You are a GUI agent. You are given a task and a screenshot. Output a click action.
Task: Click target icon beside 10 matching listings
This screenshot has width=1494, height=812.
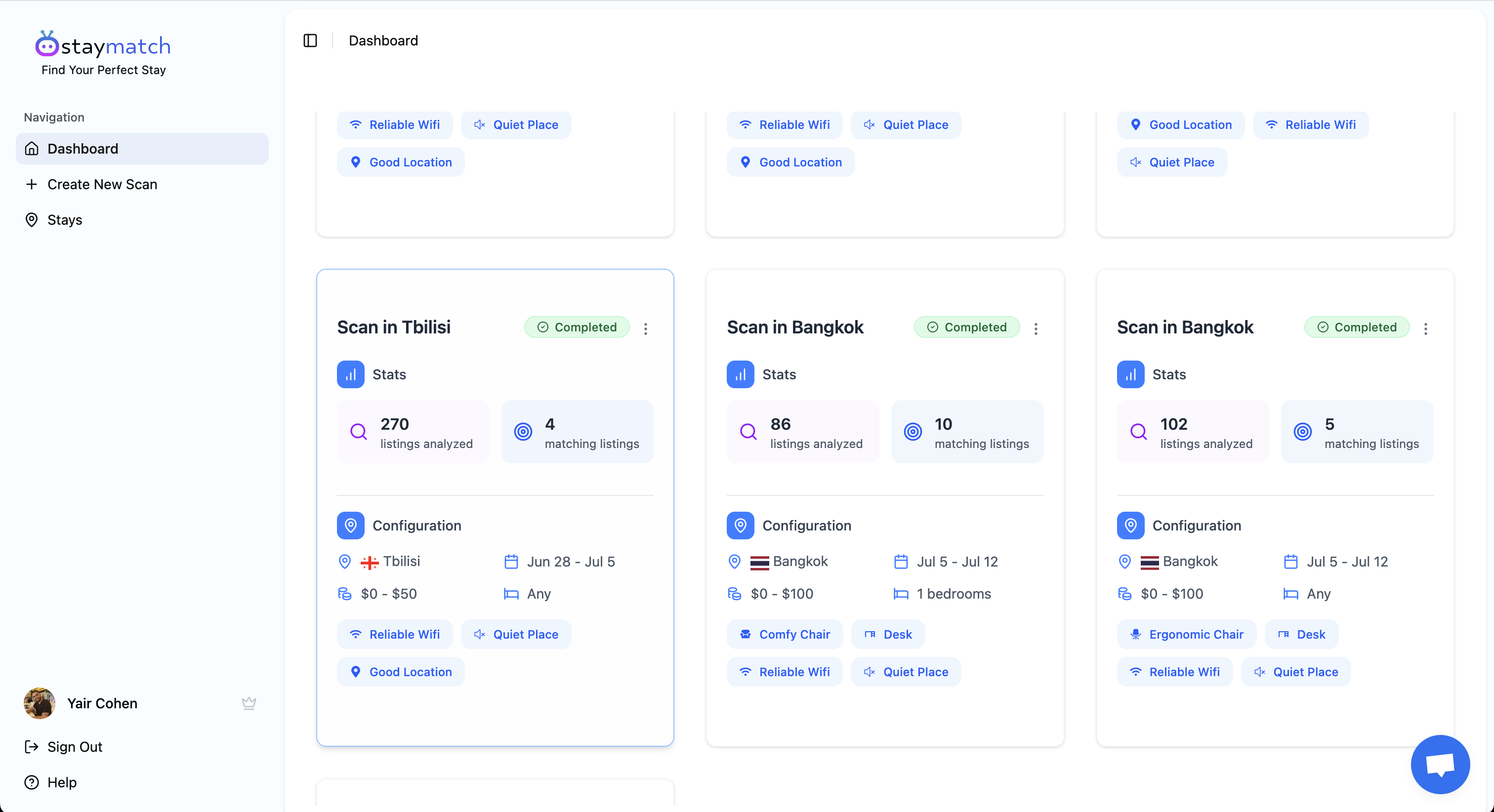tap(913, 432)
